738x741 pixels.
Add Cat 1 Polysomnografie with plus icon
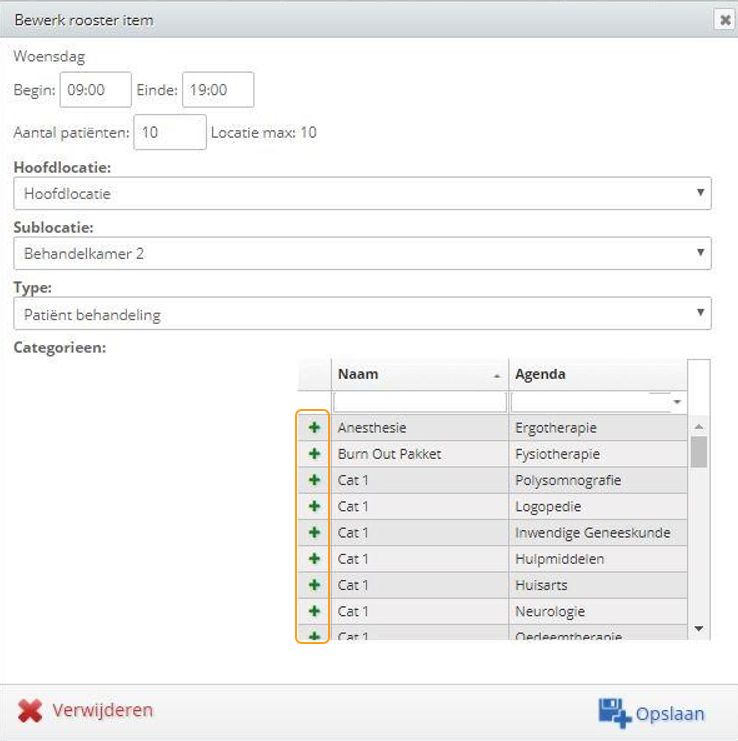[314, 480]
